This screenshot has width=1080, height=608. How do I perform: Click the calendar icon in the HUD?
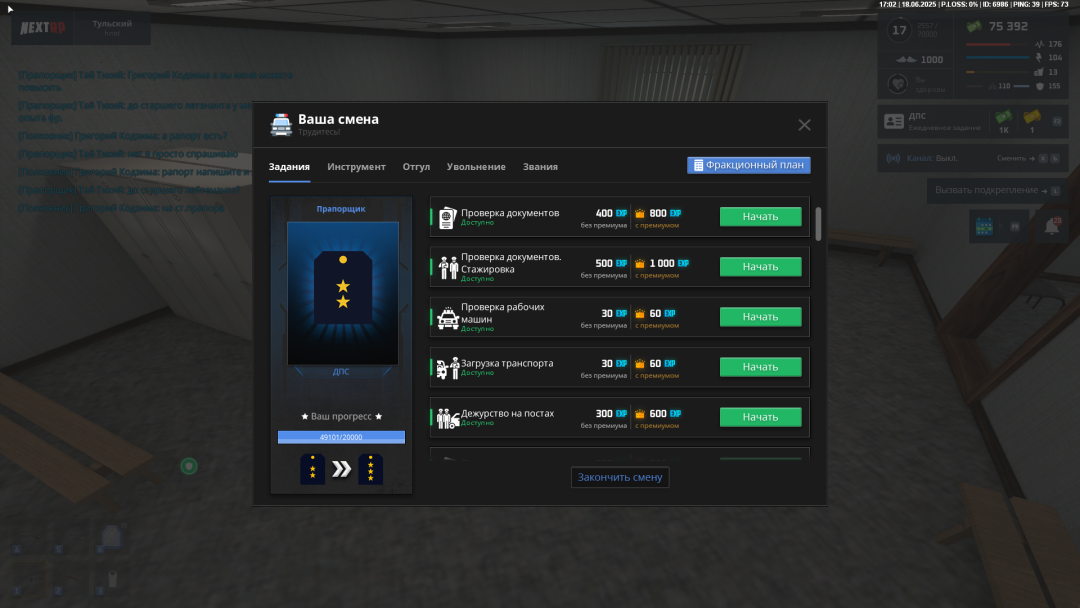983,227
